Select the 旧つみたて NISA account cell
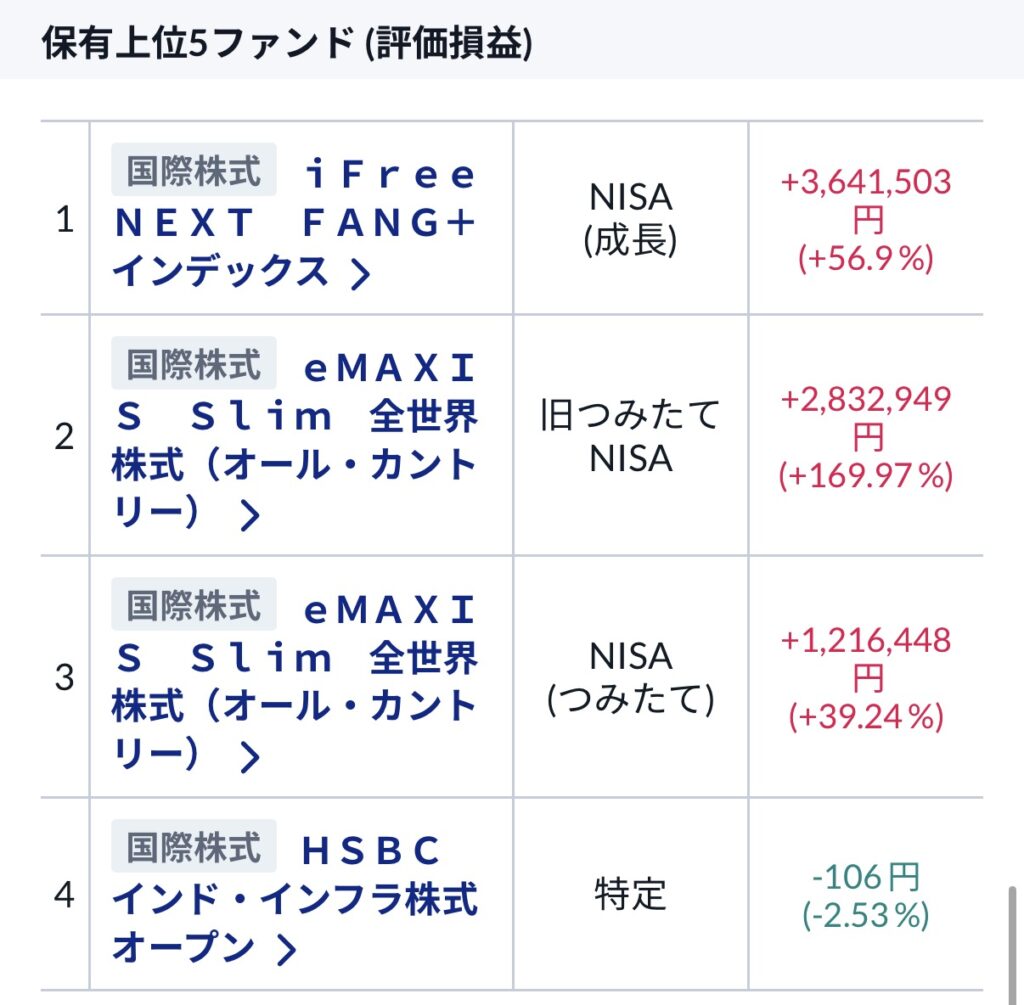Image resolution: width=1024 pixels, height=1005 pixels. click(x=630, y=436)
